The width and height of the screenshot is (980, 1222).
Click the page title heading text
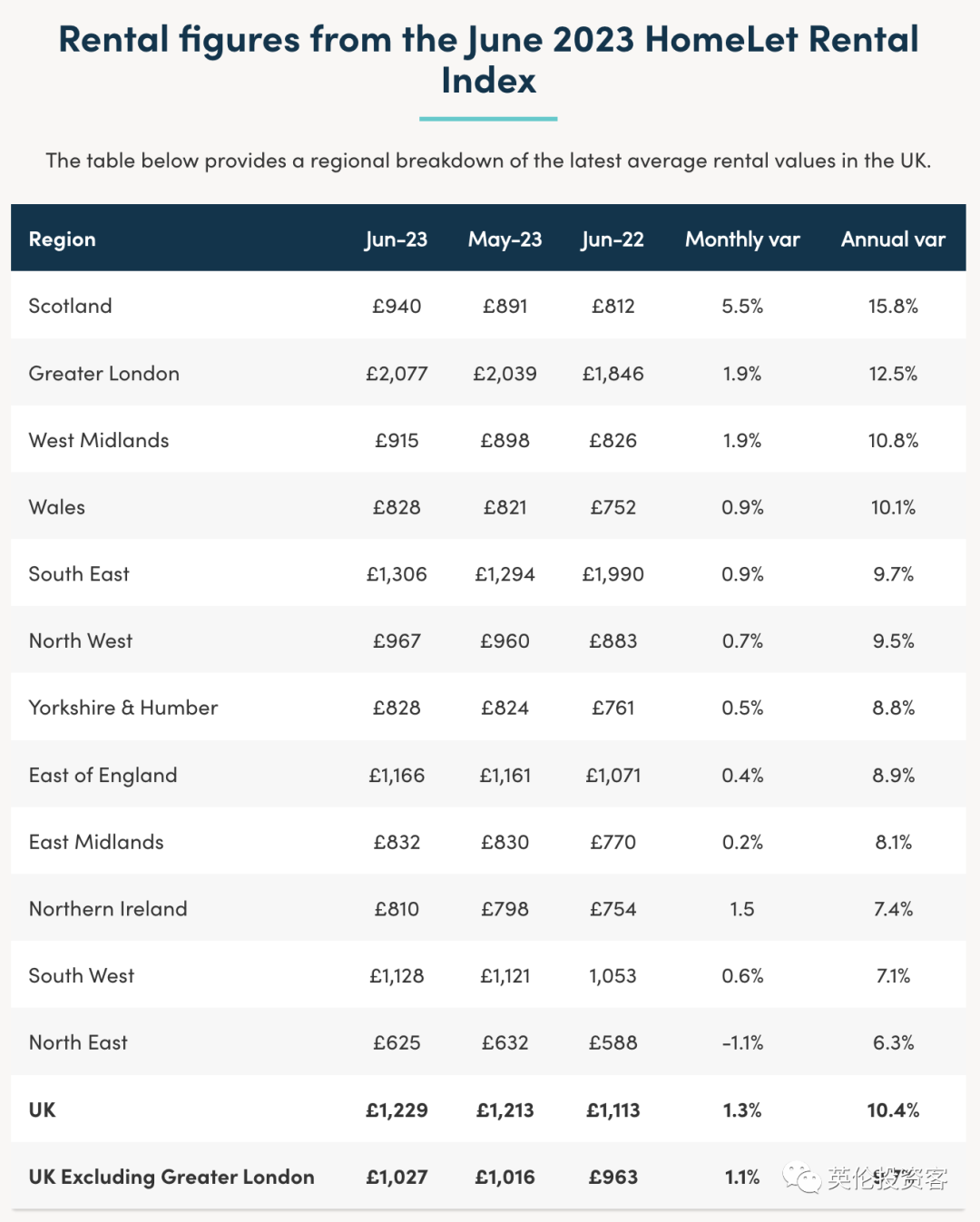(488, 60)
